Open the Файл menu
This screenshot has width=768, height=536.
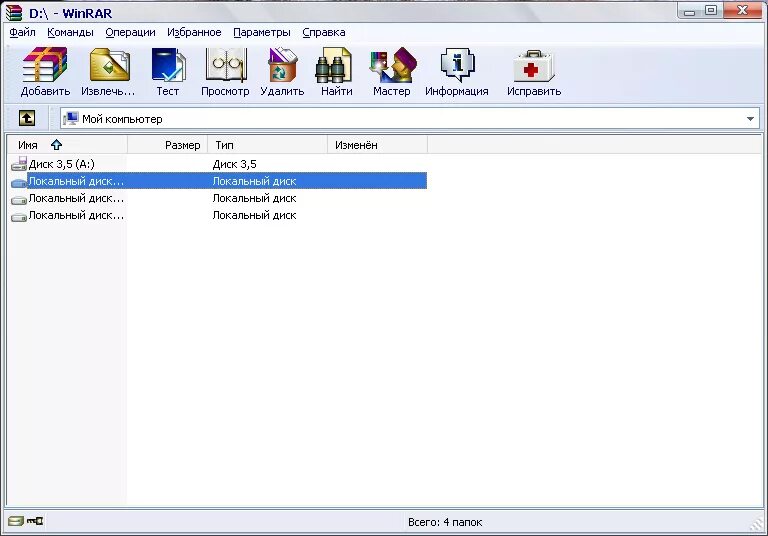coord(23,32)
